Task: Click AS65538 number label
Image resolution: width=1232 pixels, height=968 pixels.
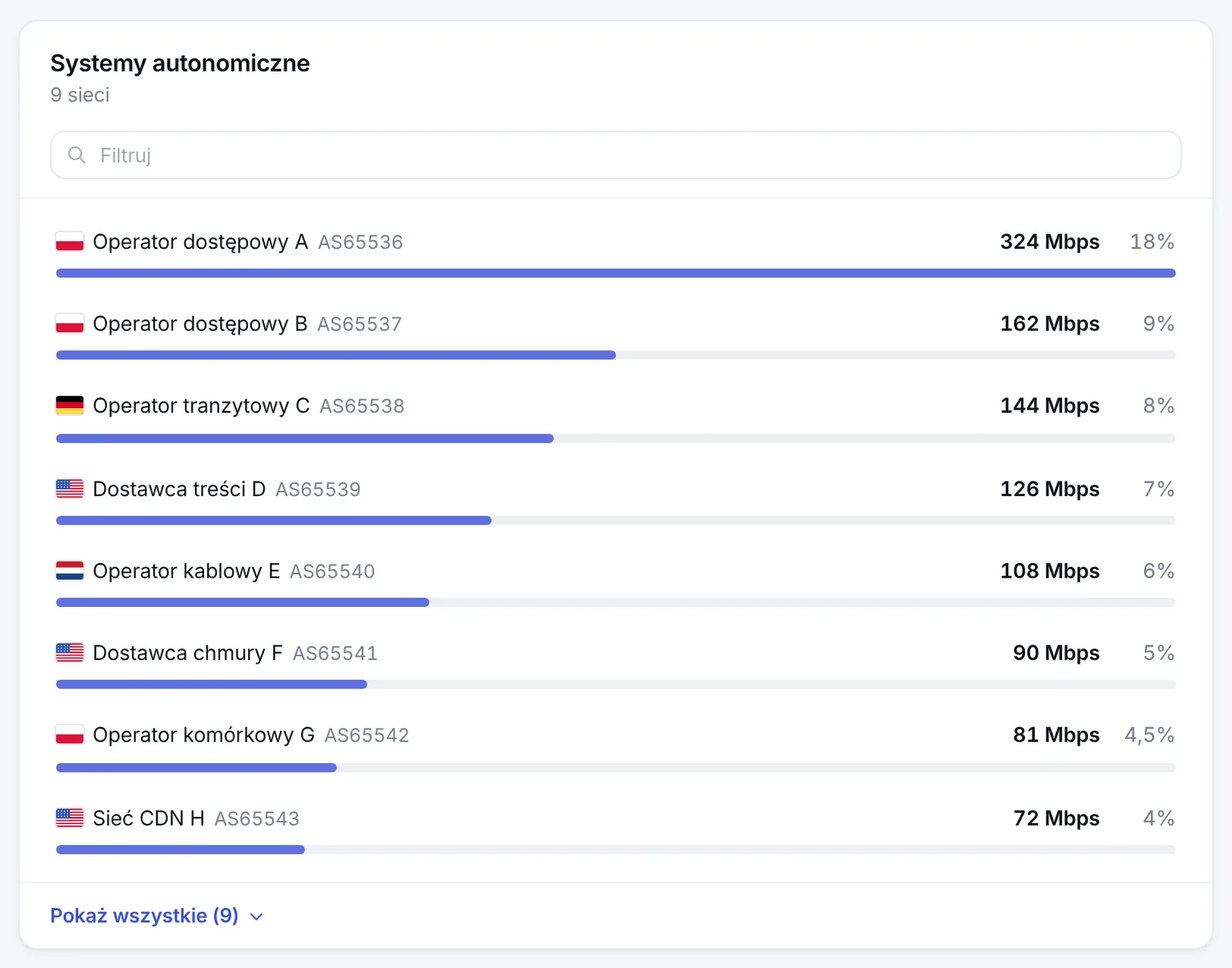Action: (x=362, y=407)
